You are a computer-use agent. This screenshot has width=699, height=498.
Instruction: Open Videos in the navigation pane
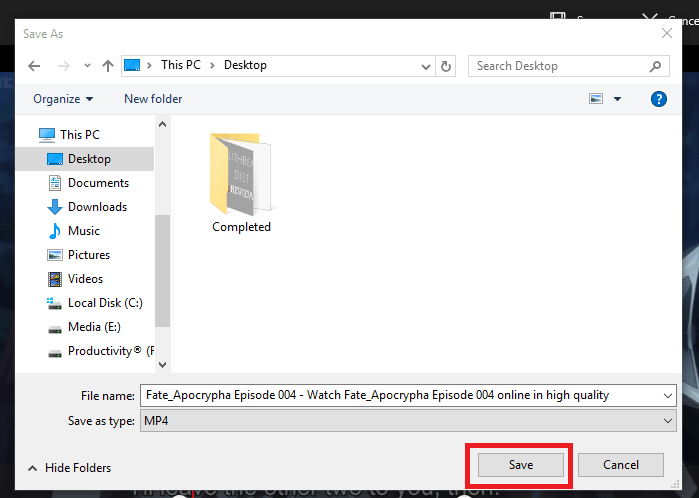tap(85, 279)
